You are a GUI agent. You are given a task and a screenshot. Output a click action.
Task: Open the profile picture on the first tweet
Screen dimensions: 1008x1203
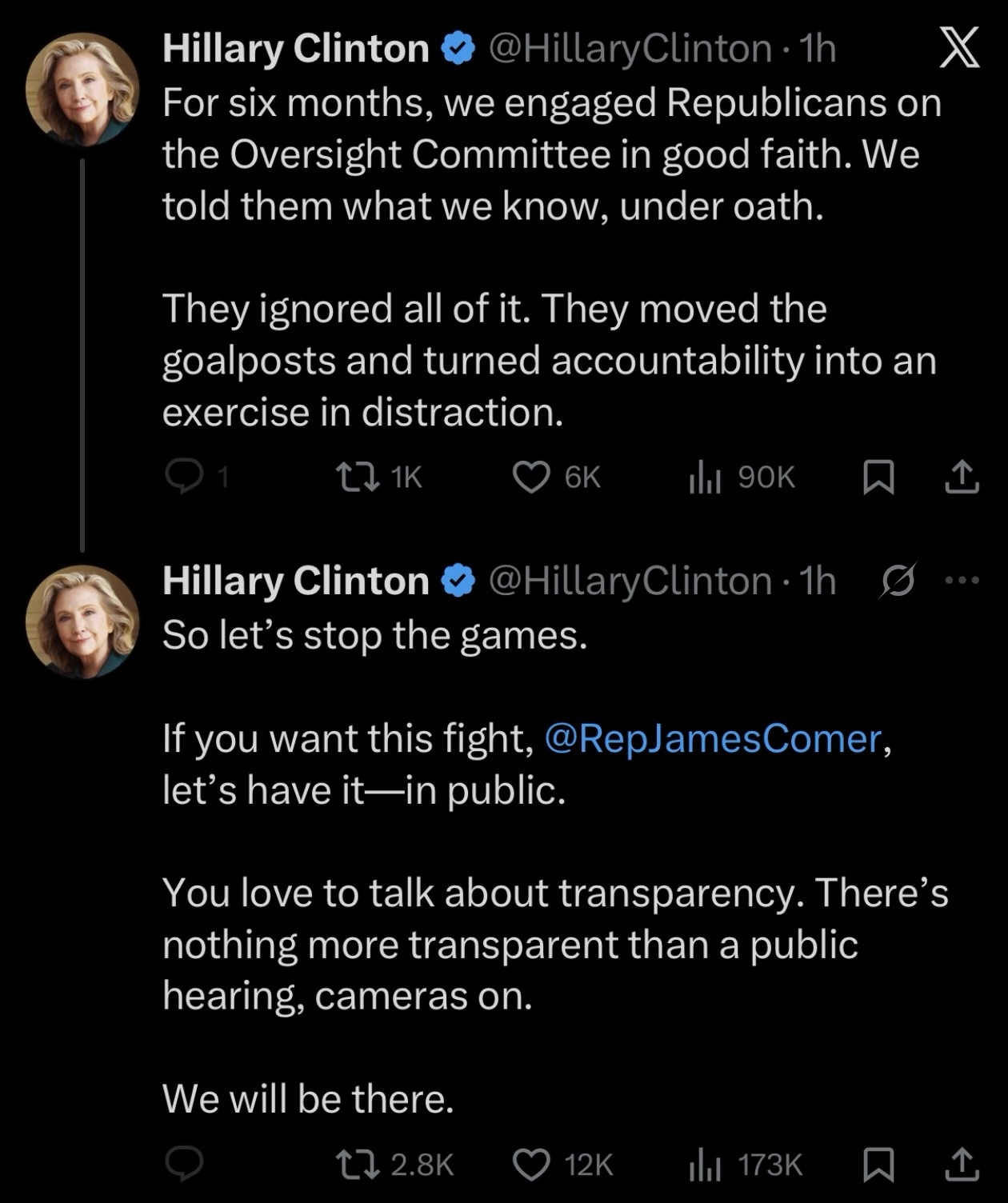click(82, 89)
